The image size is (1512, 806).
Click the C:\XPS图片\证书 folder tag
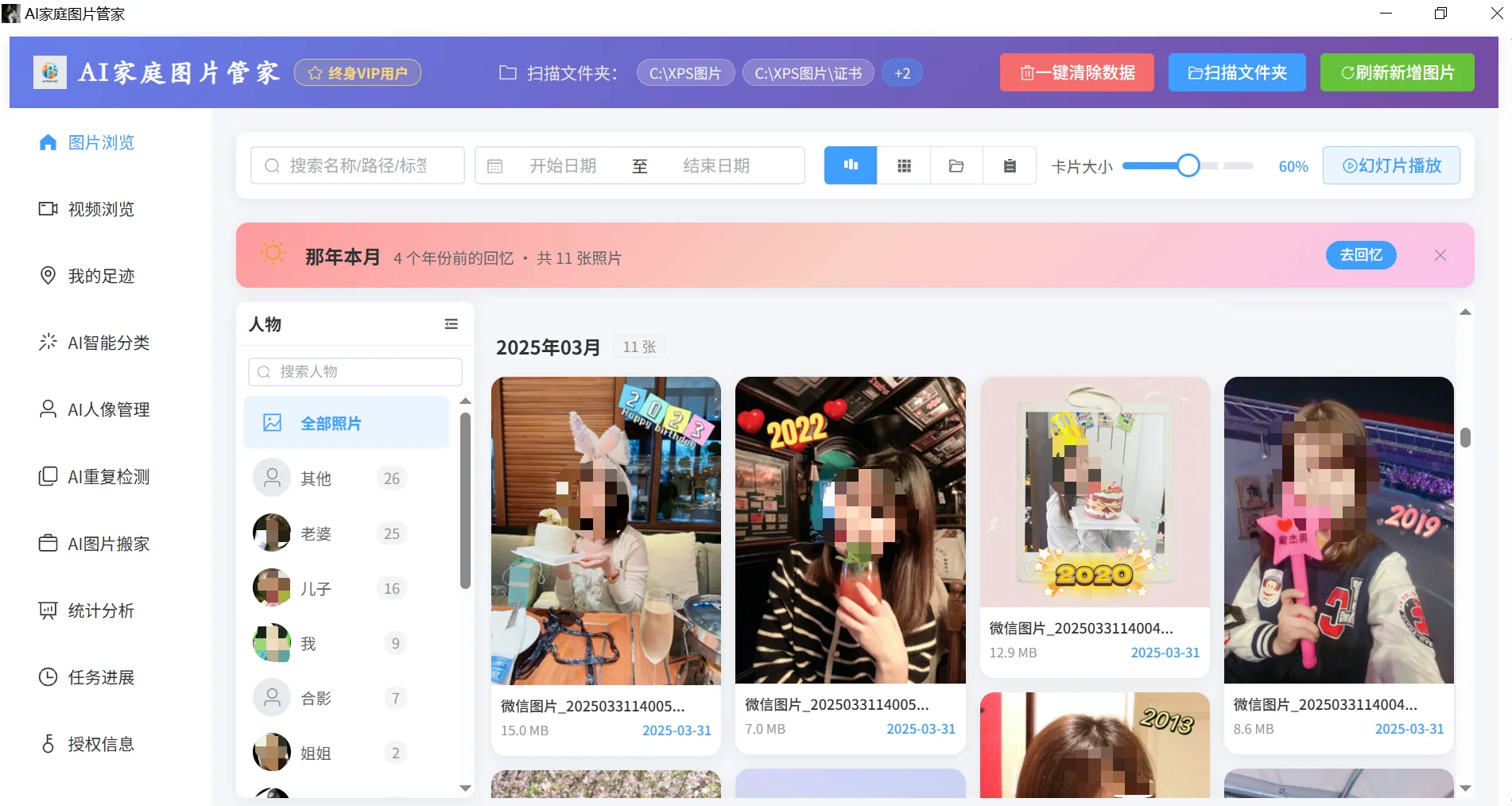(808, 73)
